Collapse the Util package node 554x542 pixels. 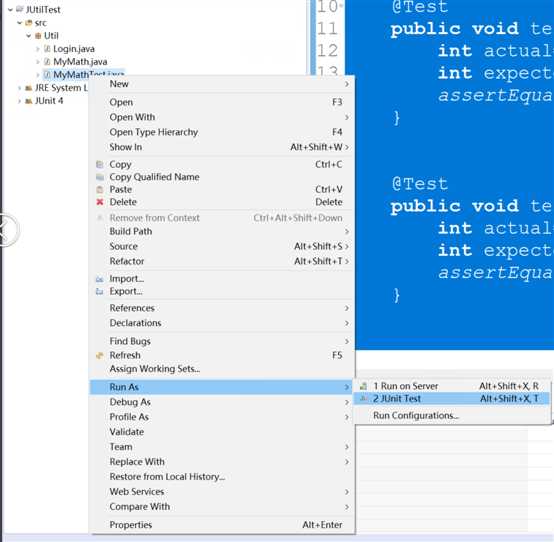[29, 36]
